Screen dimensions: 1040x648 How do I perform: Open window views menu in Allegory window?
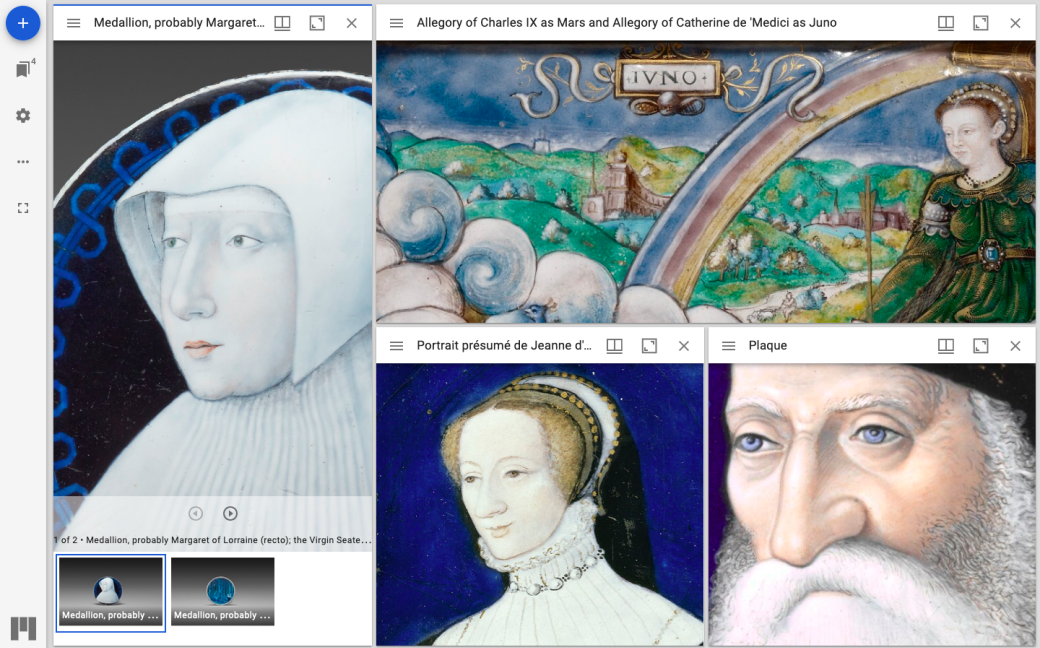click(x=946, y=23)
